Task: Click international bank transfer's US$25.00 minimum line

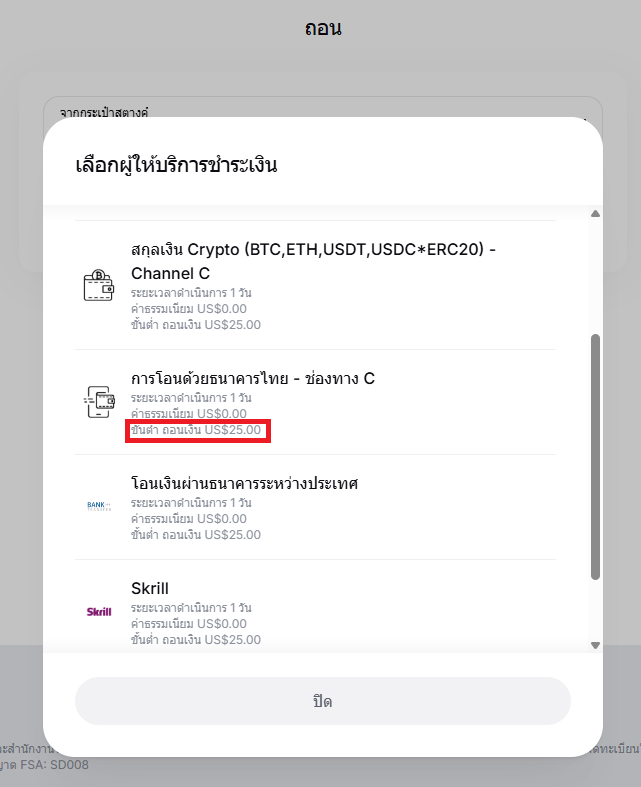Action: (196, 535)
